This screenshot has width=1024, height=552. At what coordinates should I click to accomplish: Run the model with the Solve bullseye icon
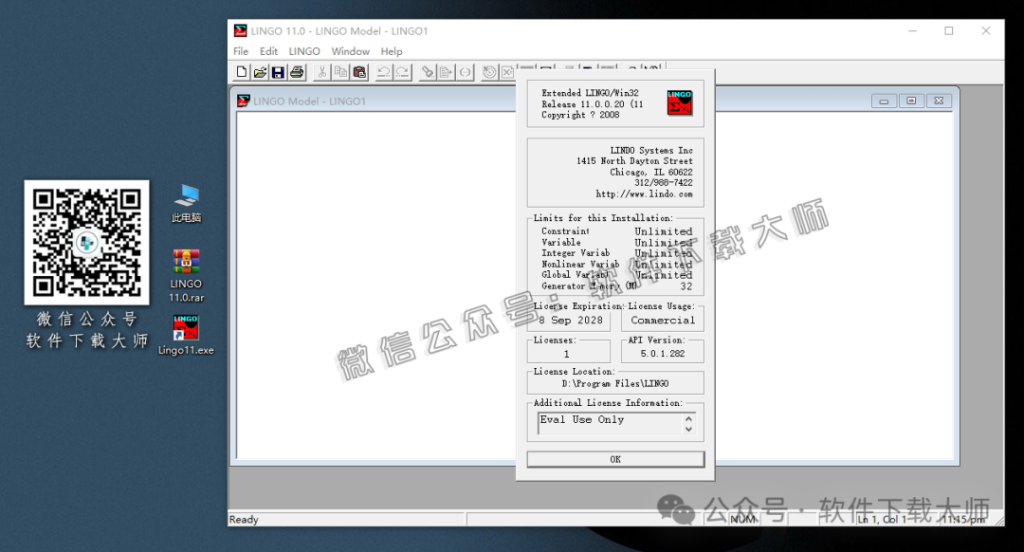tap(489, 72)
